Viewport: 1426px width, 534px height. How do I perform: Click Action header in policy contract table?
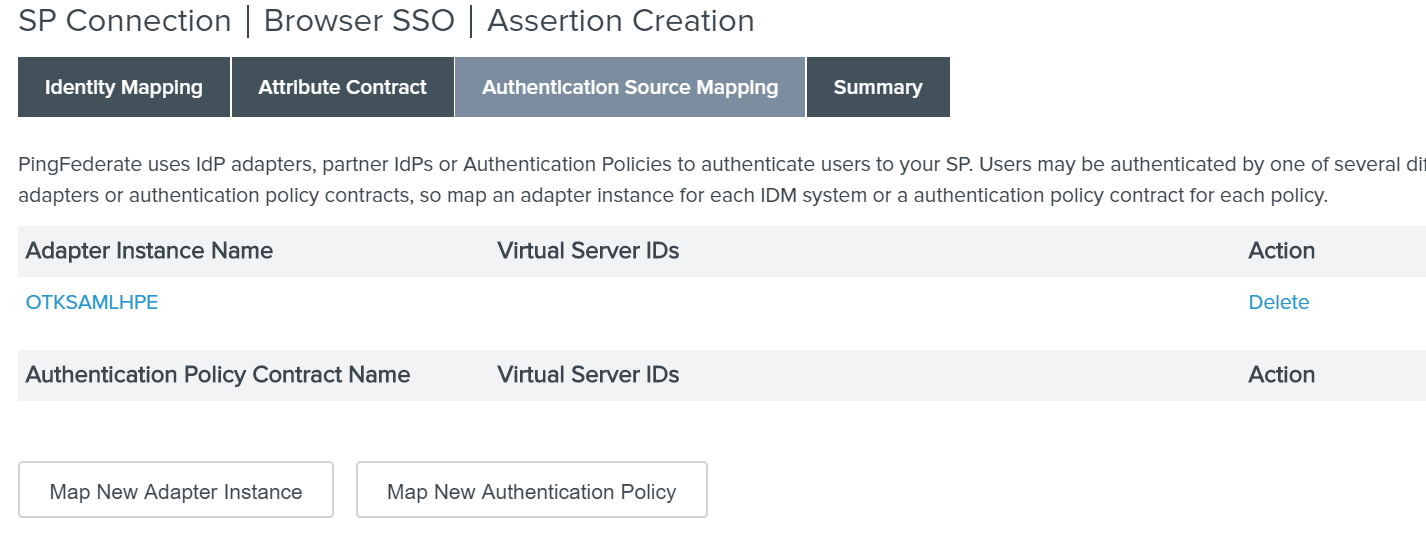pos(1281,374)
